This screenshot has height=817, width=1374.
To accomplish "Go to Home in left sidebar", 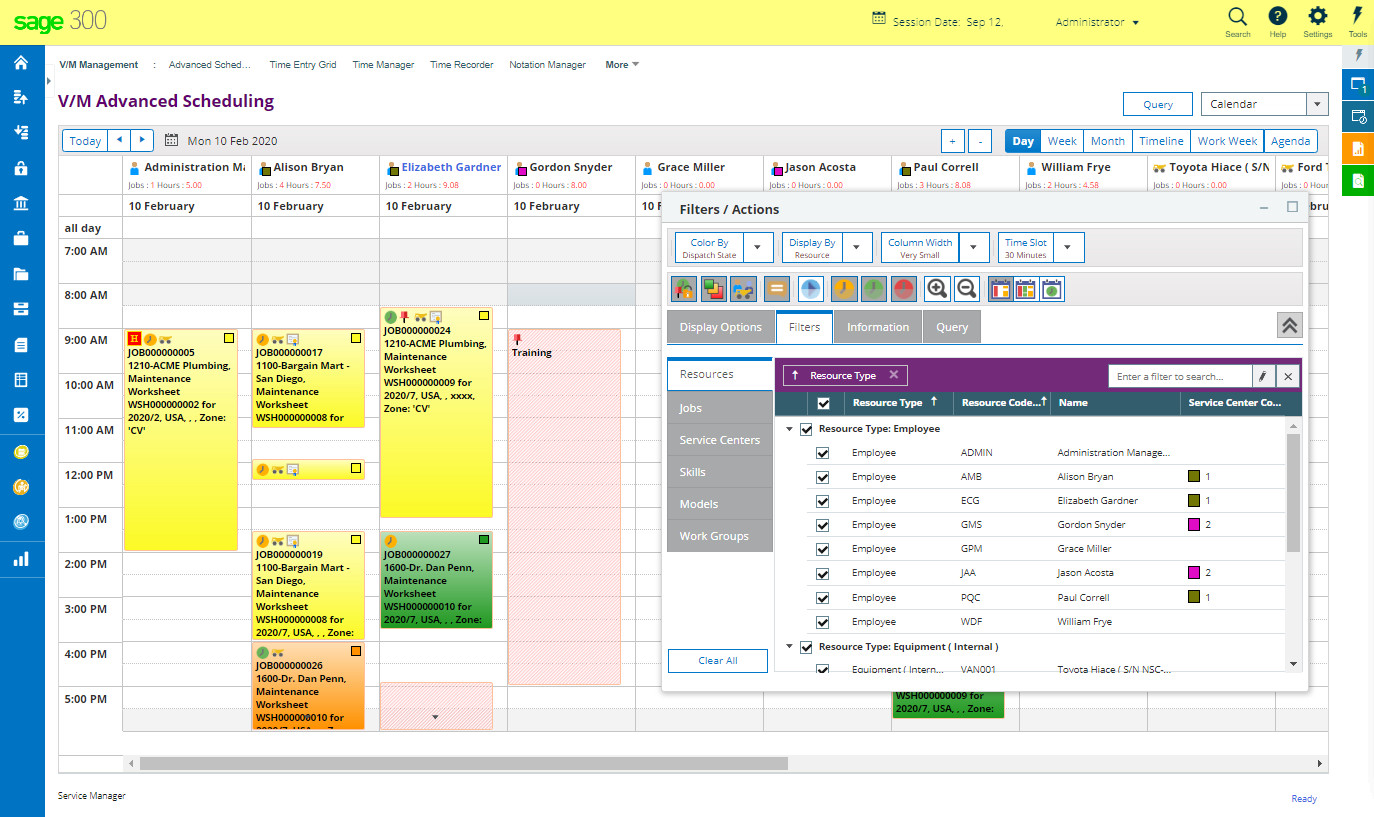I will pos(21,63).
